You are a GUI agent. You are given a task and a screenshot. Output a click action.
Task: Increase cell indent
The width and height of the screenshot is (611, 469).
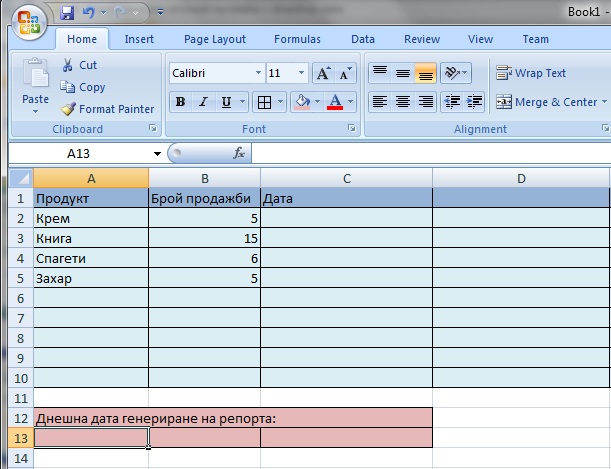point(474,102)
